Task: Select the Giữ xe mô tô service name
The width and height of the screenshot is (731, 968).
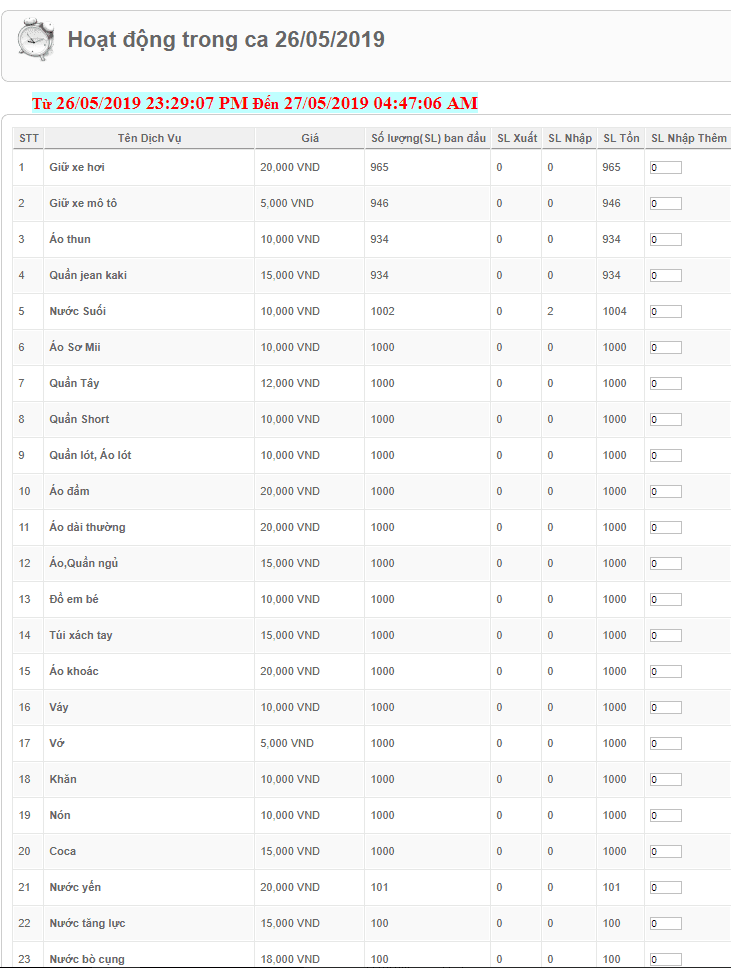Action: tap(83, 203)
